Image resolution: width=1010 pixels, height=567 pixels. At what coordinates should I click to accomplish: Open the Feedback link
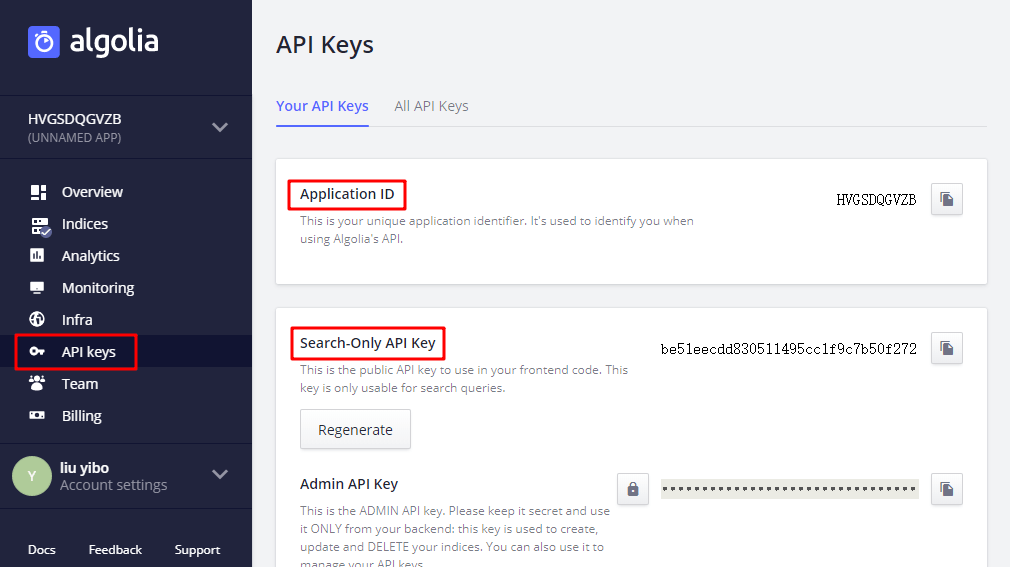point(115,550)
